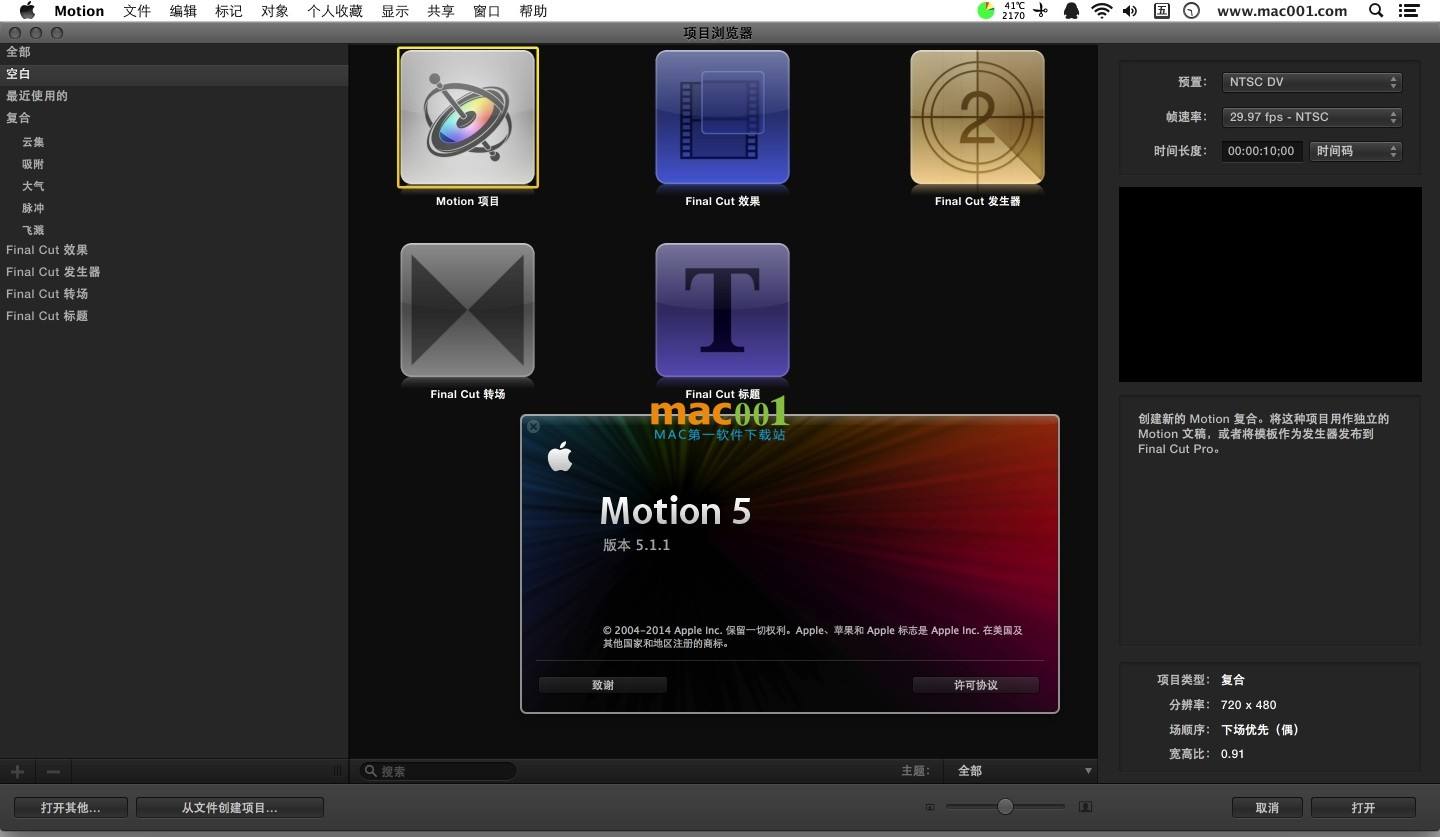Click the 打开其他... button
Image resolution: width=1440 pixels, height=837 pixels.
pyautogui.click(x=70, y=807)
